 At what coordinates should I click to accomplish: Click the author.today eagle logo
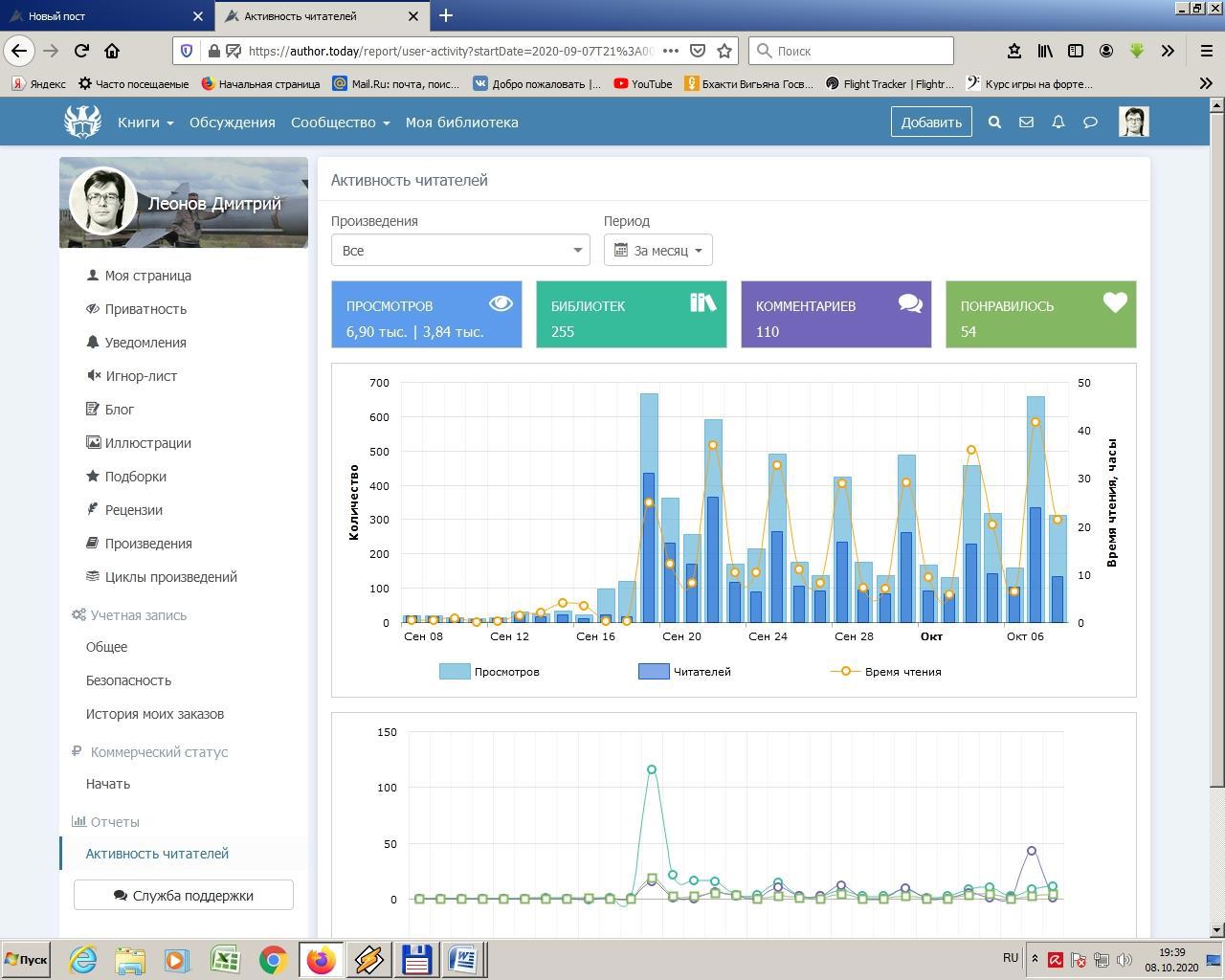tap(82, 122)
